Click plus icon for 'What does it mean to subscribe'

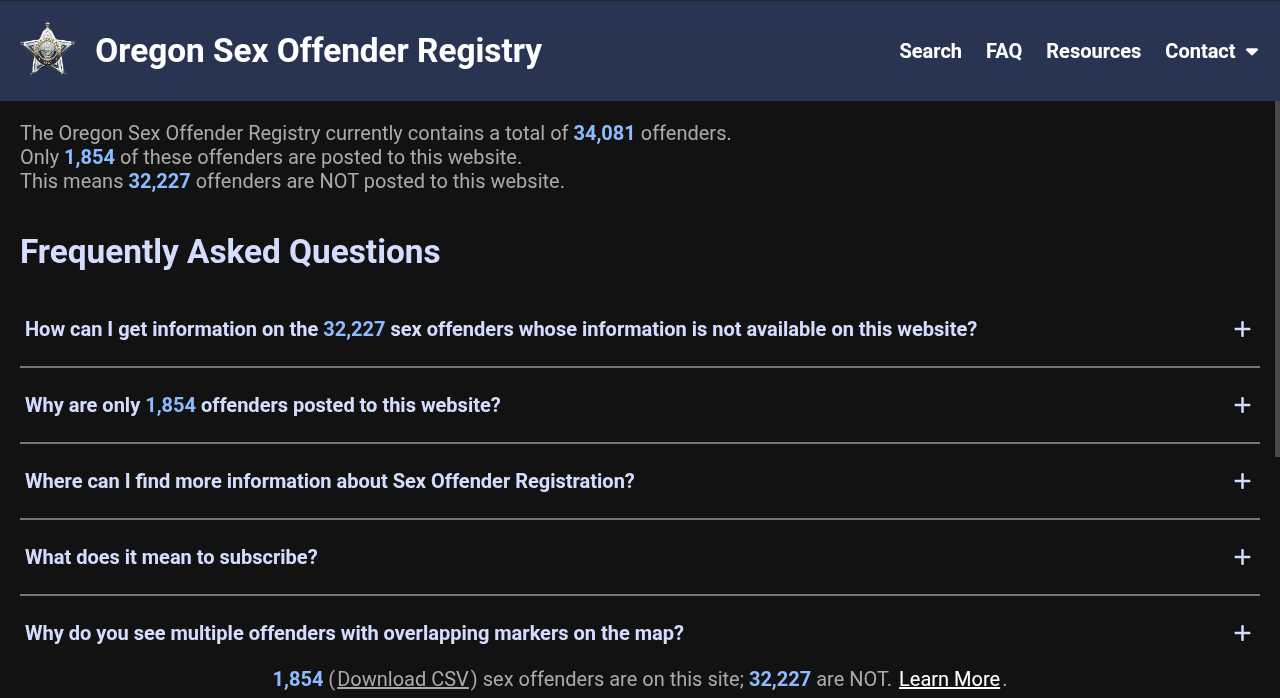(x=1242, y=557)
